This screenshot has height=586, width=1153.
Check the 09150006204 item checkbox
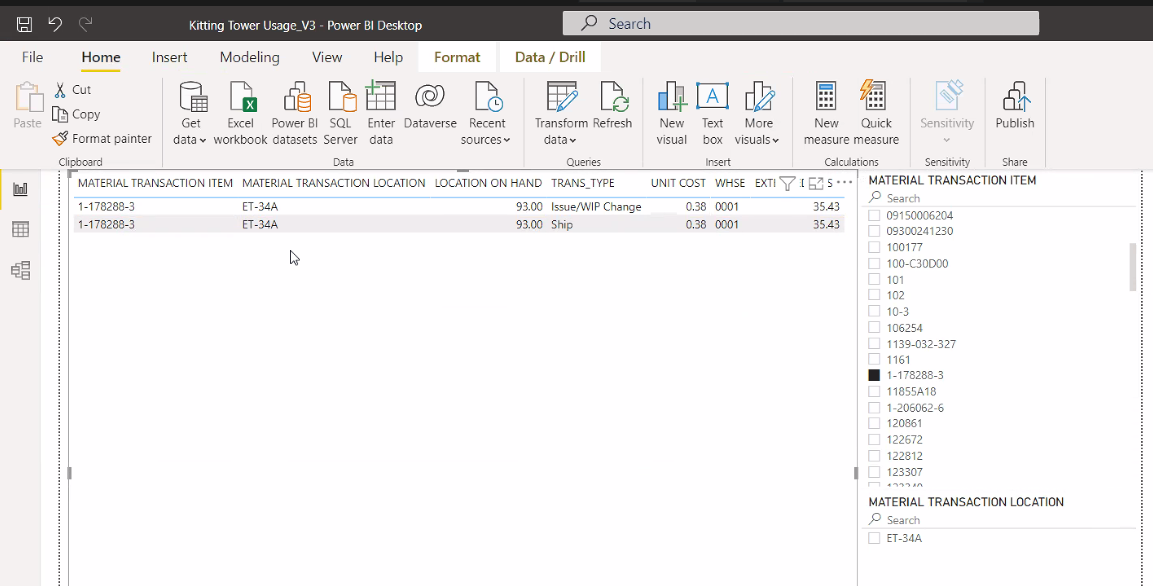874,215
